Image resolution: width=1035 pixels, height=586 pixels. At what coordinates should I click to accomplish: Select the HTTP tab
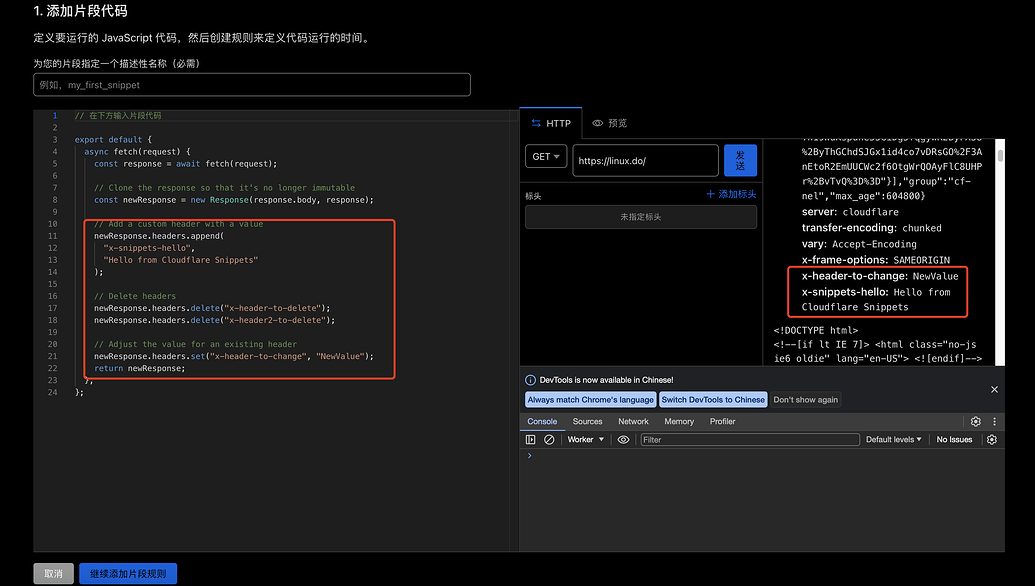[551, 123]
